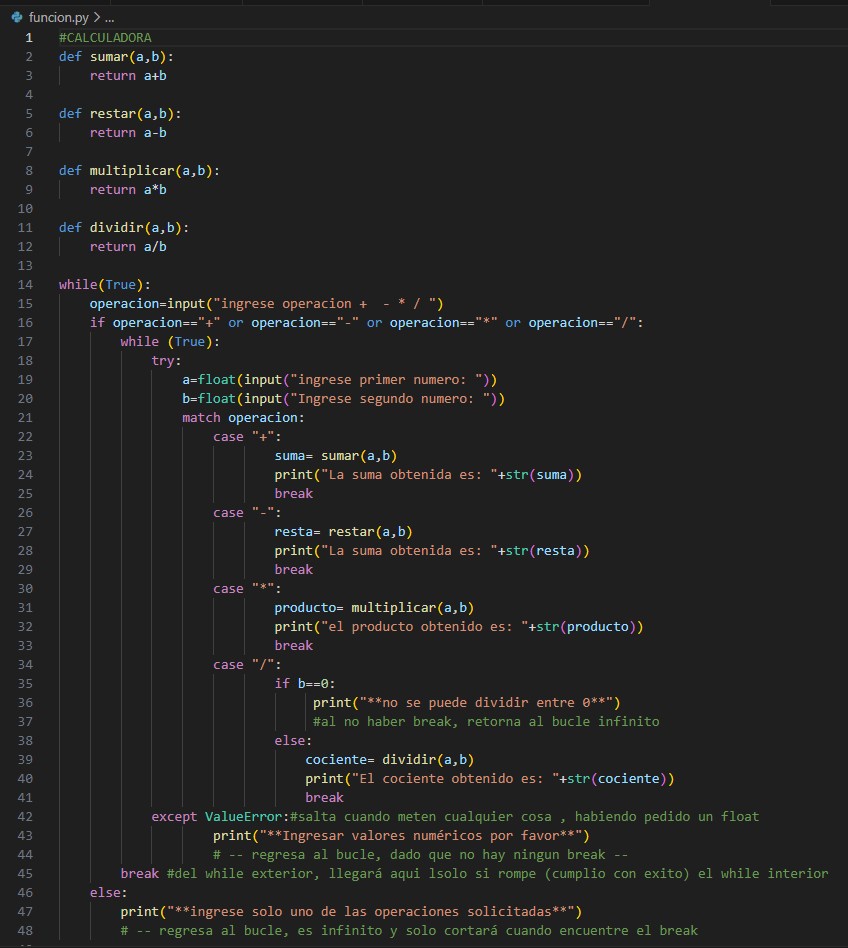Click line number 1 in the gutter
Screen dimensions: 848x948
(29, 37)
